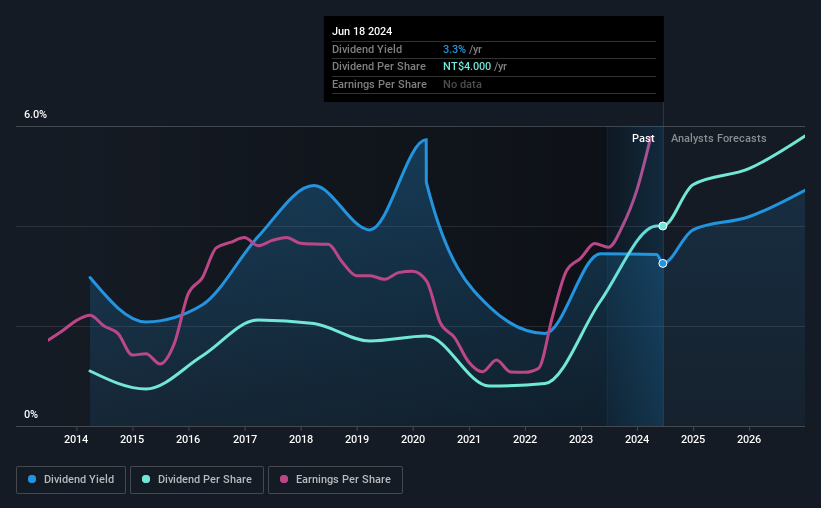Click the 2025 x-axis label
This screenshot has width=821, height=508.
pos(693,439)
